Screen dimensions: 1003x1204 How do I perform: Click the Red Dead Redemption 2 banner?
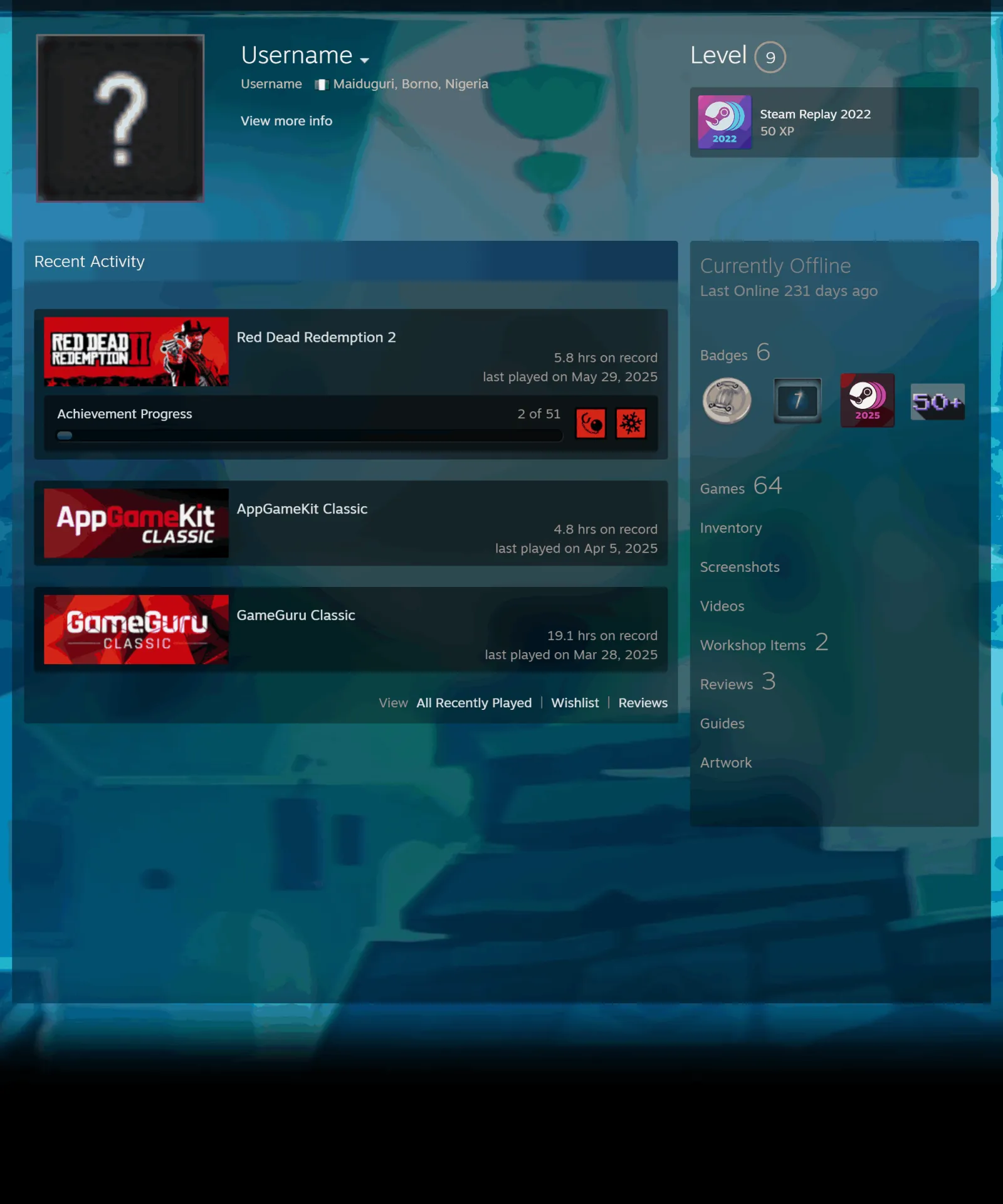pyautogui.click(x=136, y=352)
